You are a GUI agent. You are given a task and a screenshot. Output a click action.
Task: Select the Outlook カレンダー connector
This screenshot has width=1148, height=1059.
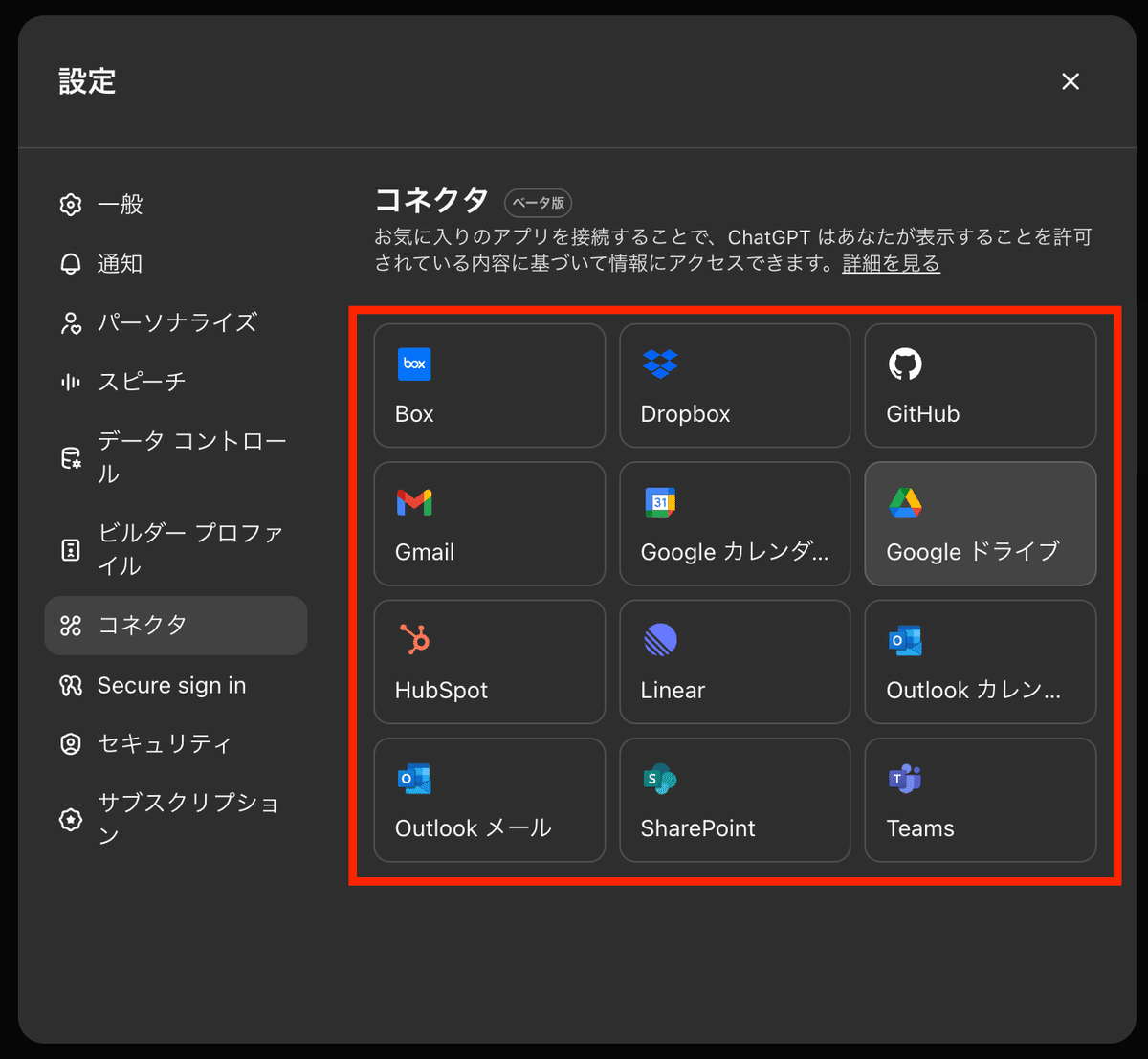(980, 662)
